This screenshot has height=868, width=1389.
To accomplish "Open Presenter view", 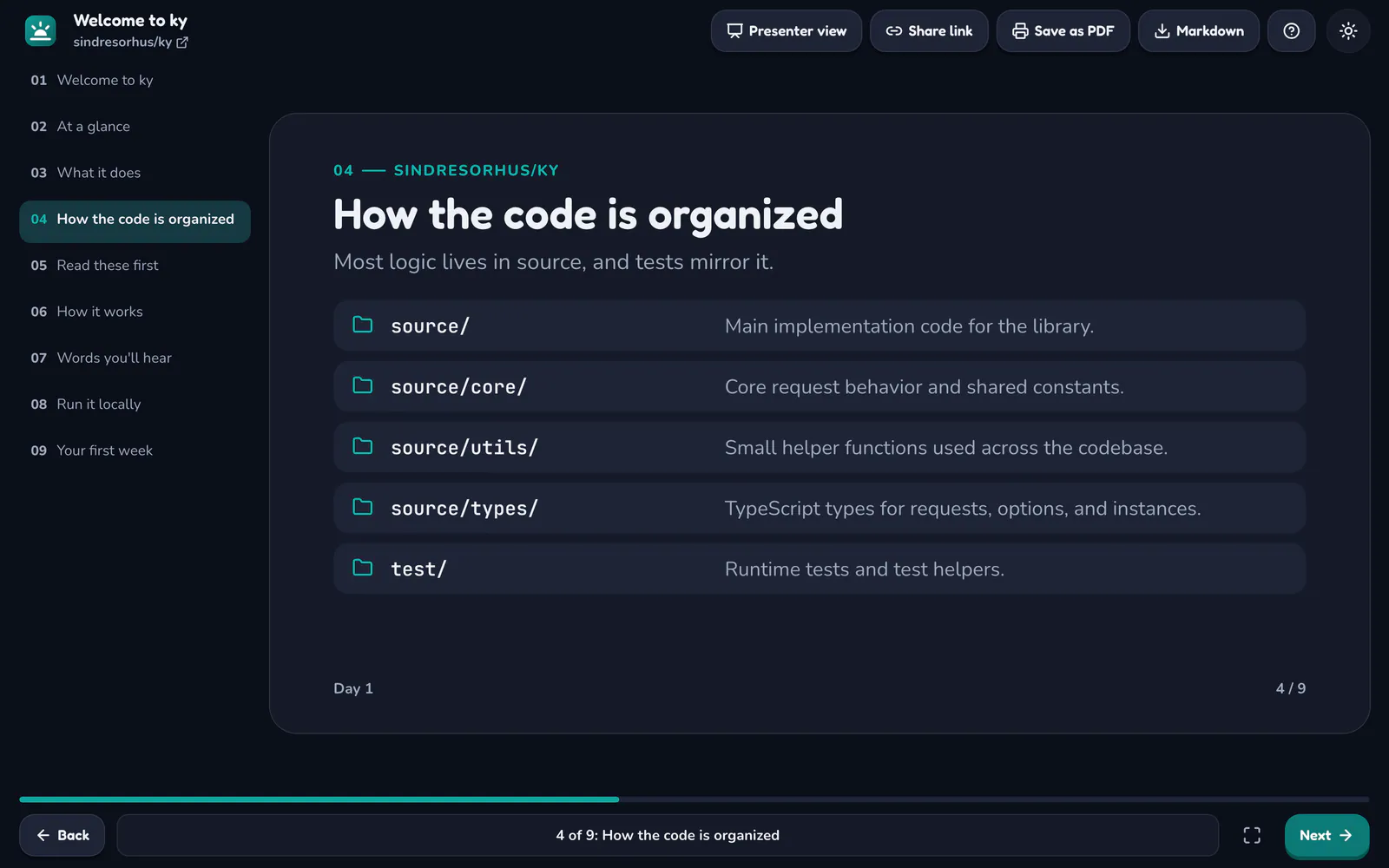I will coord(787,31).
